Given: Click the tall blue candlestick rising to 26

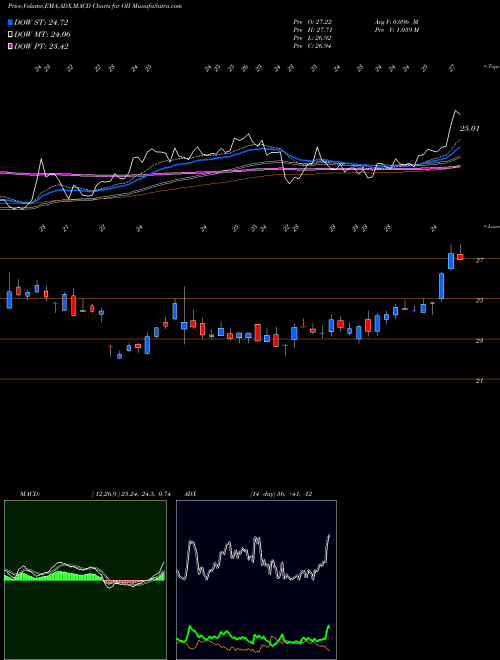Looking at the screenshot, I should tap(441, 286).
